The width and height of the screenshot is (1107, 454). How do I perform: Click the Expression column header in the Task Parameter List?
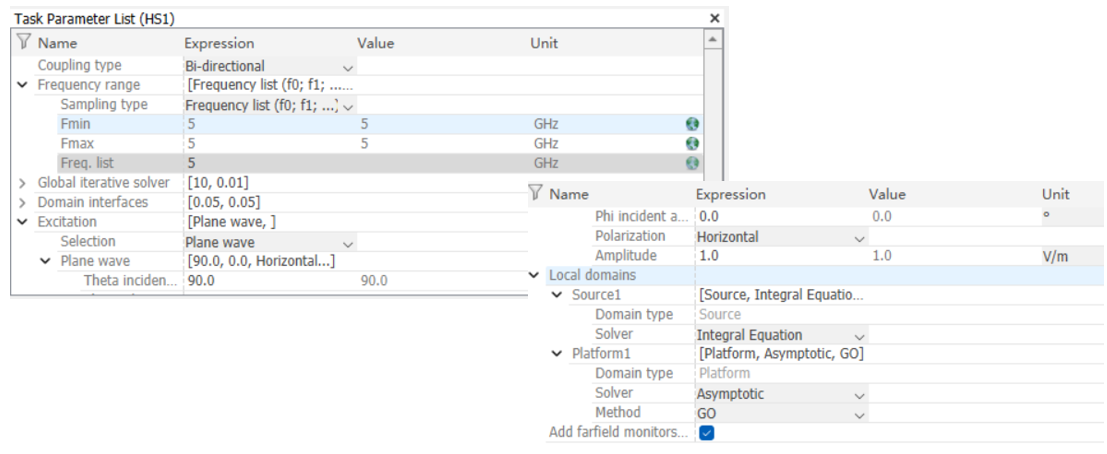[219, 43]
